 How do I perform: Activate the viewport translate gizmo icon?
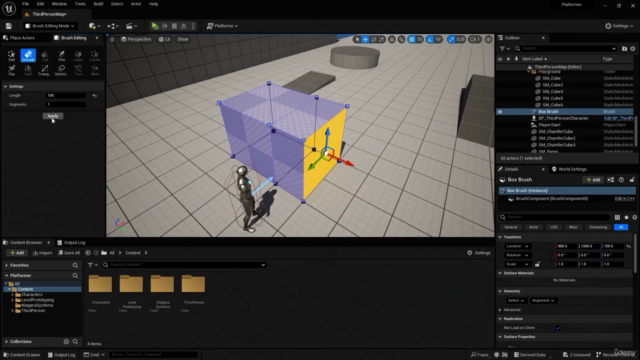pyautogui.click(x=365, y=39)
